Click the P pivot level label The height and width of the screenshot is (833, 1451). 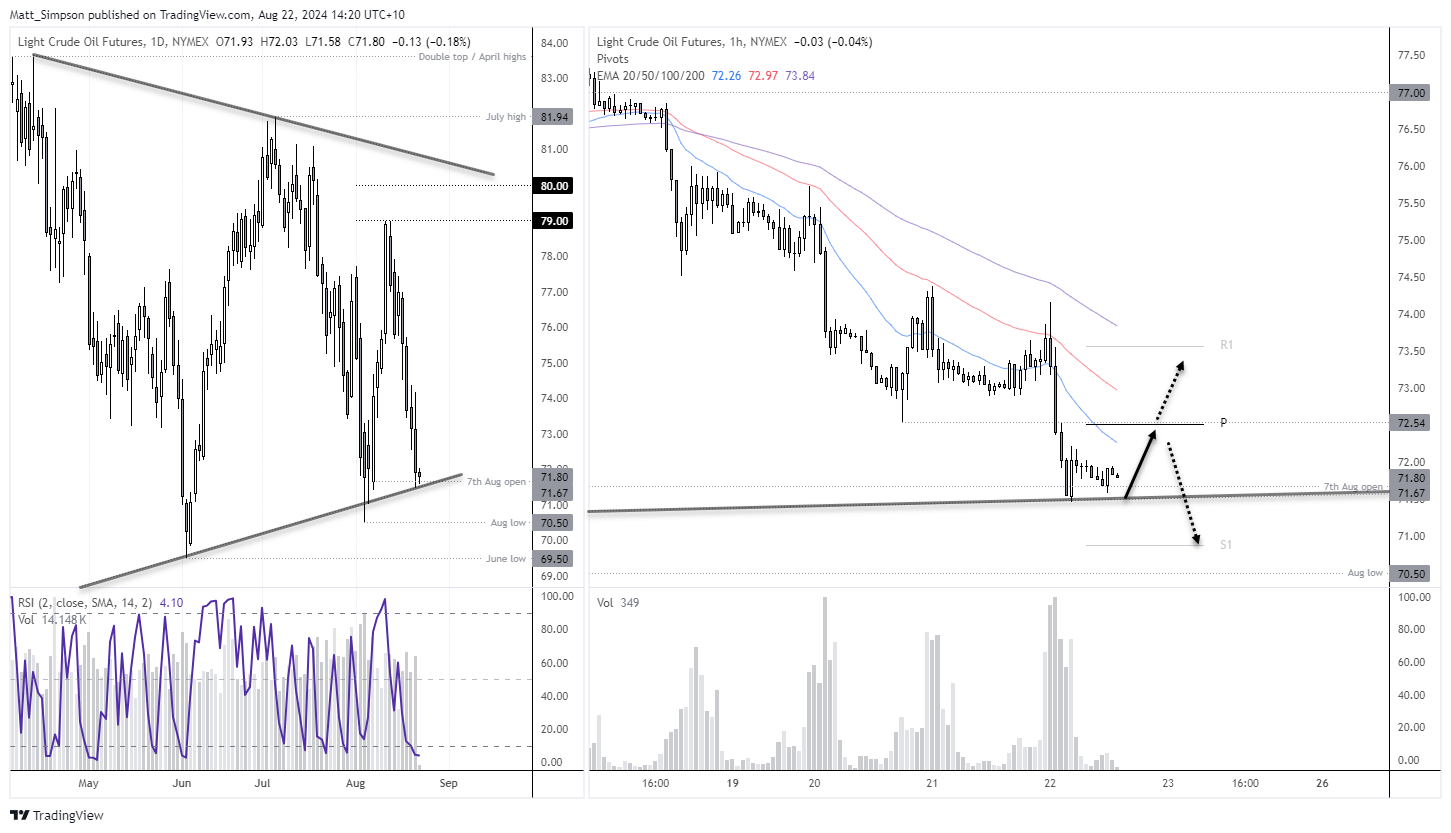1222,423
